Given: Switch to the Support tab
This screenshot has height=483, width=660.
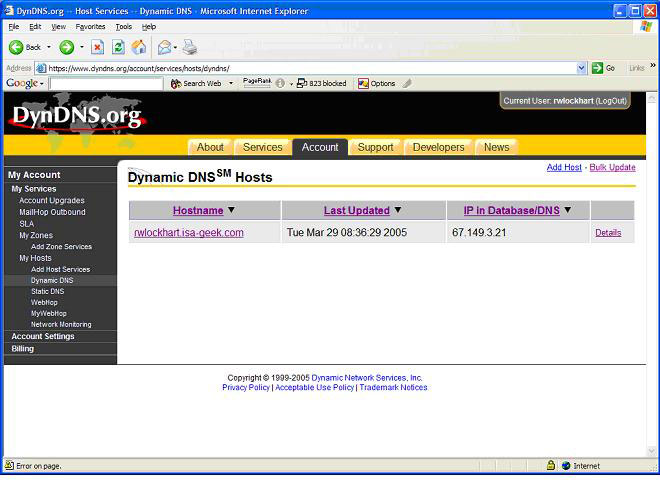Looking at the screenshot, I should point(375,147).
